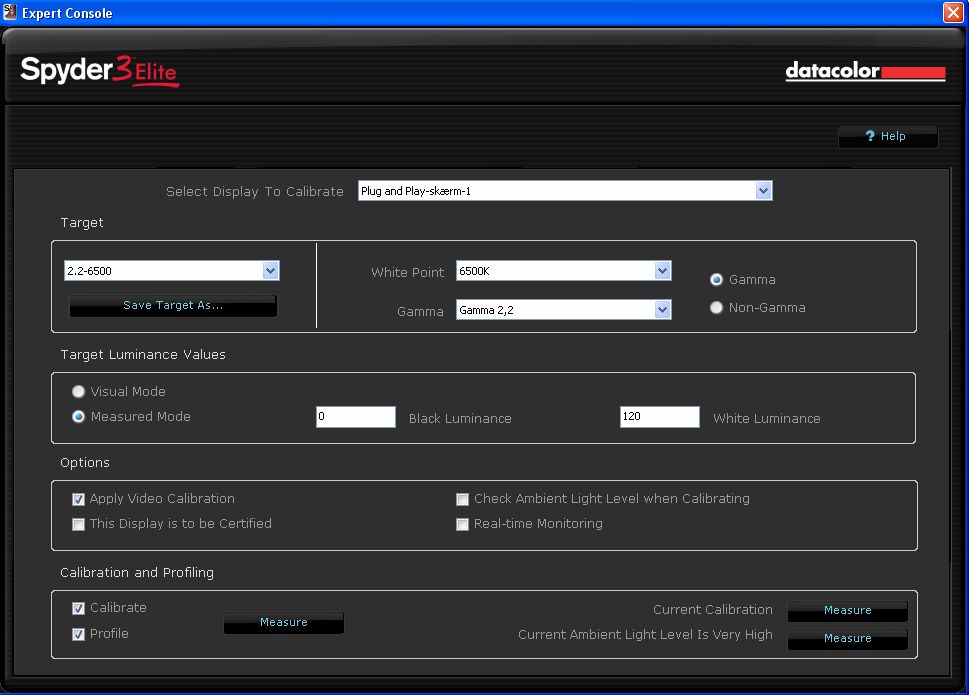The width and height of the screenshot is (969, 695).
Task: Choose Visual Mode radio button
Action: coord(78,392)
